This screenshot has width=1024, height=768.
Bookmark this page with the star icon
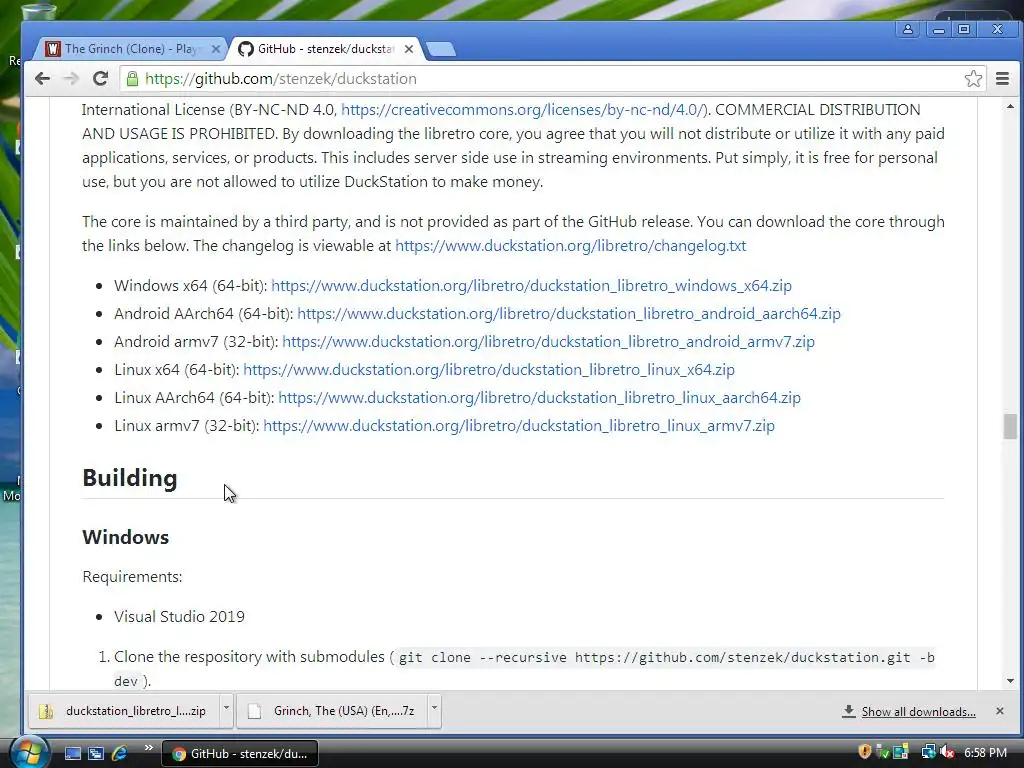click(973, 79)
